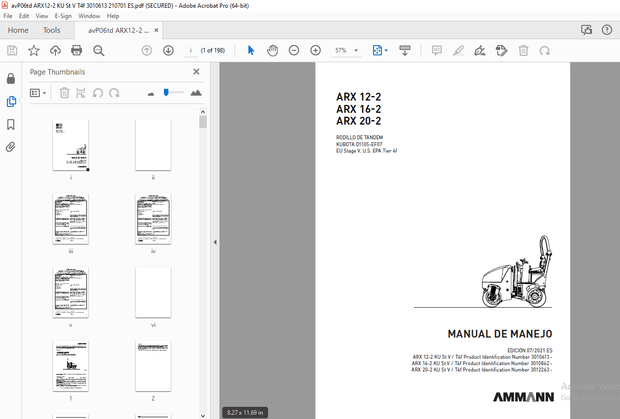Click the upload to cloud icon
The image size is (620, 419).
pos(55,51)
